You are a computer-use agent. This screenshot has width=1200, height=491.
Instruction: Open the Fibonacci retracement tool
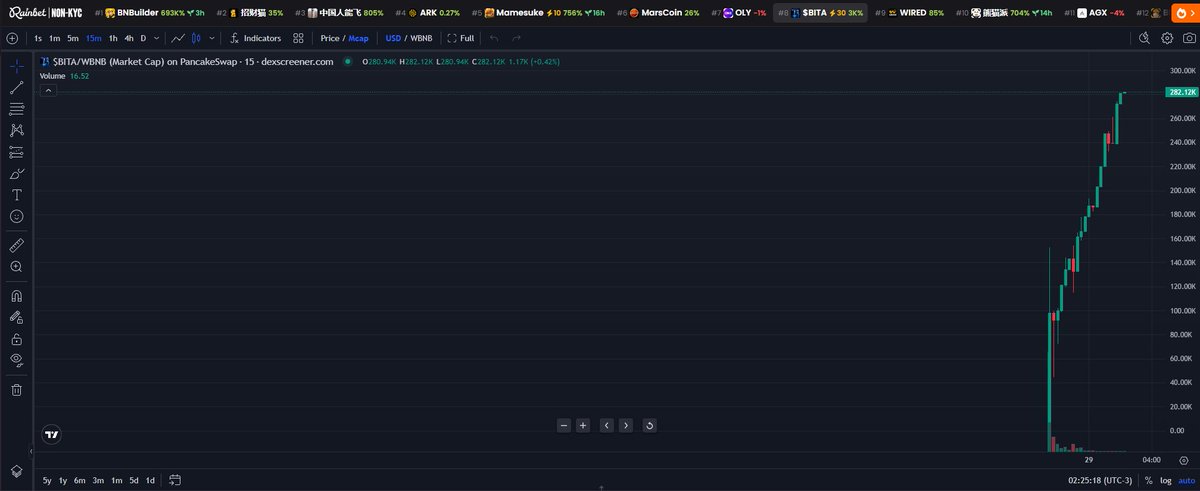[16, 109]
